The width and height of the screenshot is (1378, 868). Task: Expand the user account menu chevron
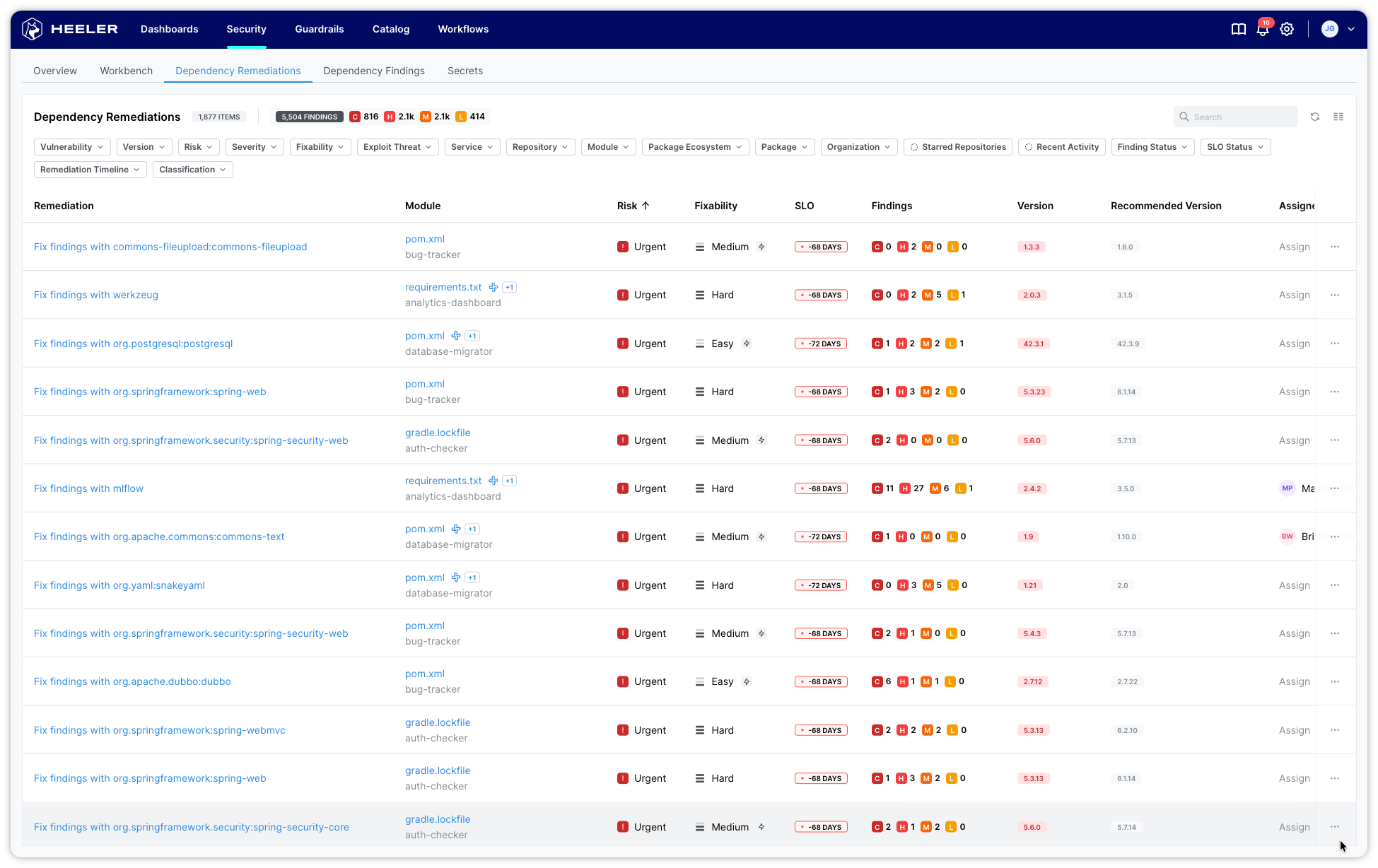click(1351, 29)
